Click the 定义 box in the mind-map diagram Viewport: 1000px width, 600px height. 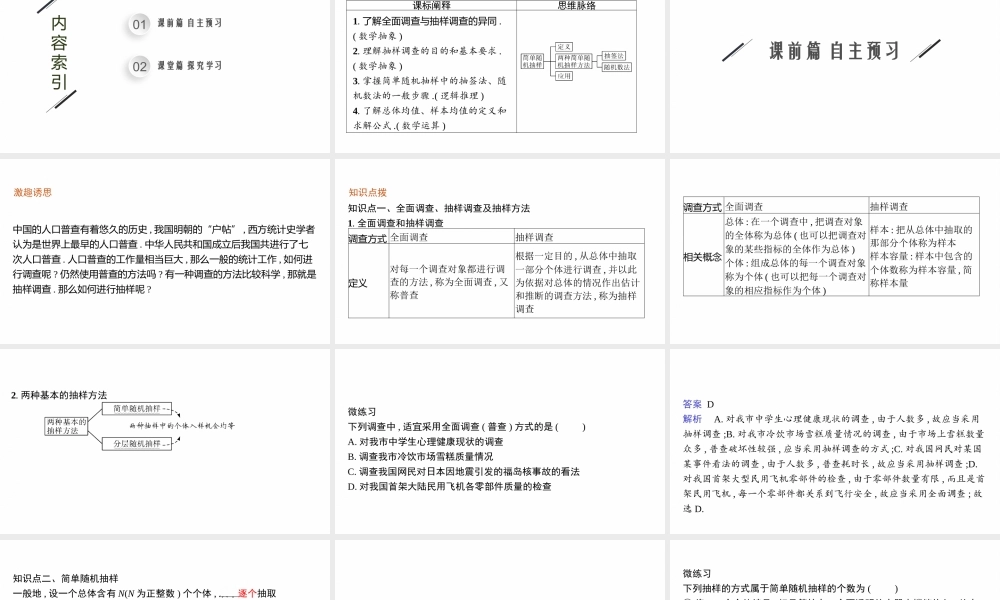coord(563,47)
